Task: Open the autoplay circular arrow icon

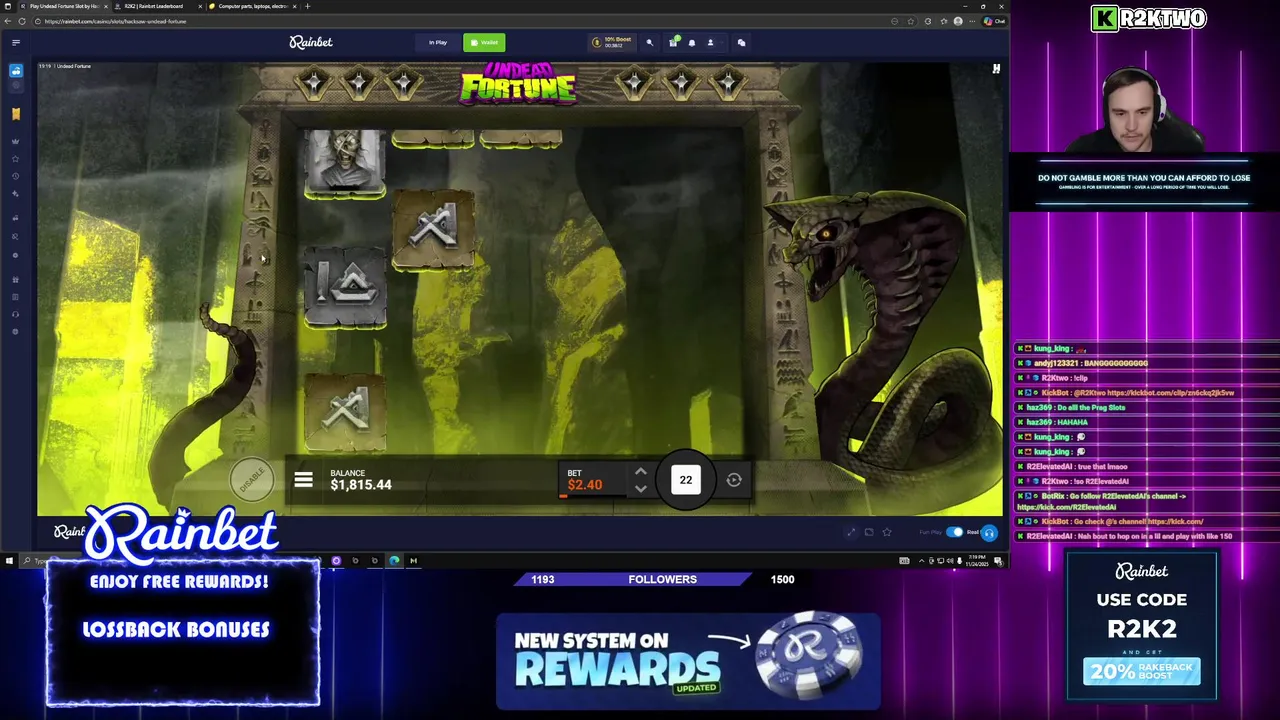Action: pos(734,480)
